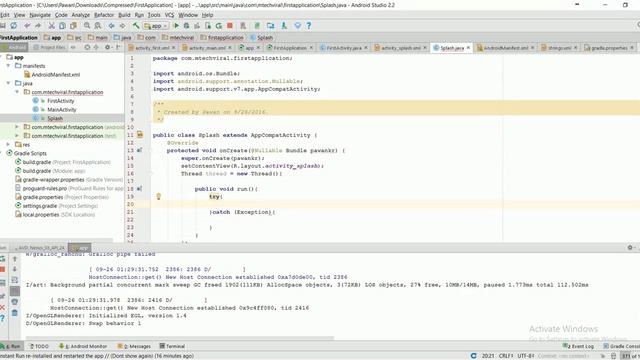Viewport: 640px width, 360px height.
Task: Switch to the FirstActivity.java tab
Action: coord(344,48)
